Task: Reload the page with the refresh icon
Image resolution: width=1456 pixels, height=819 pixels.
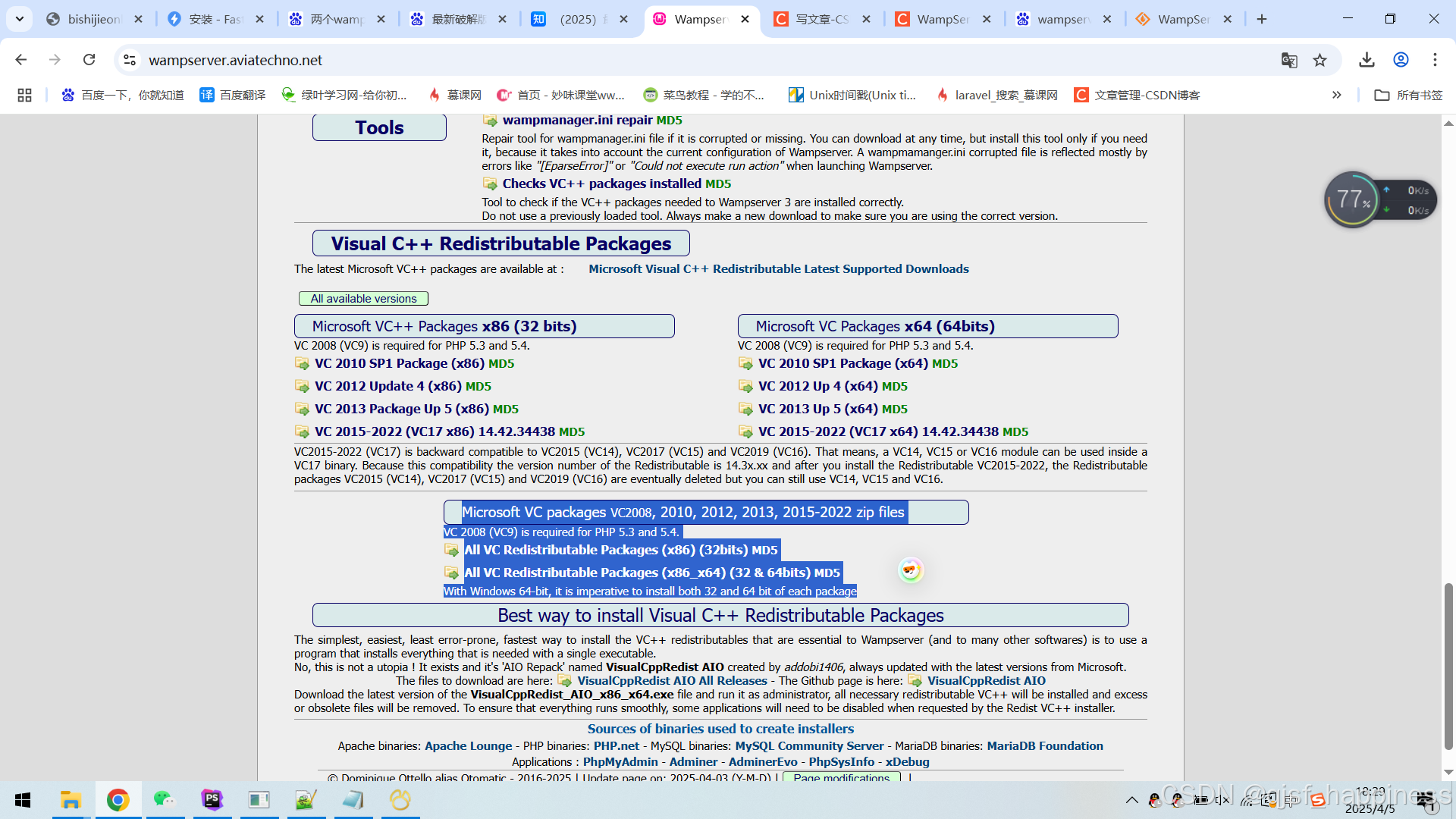Action: pos(89,60)
